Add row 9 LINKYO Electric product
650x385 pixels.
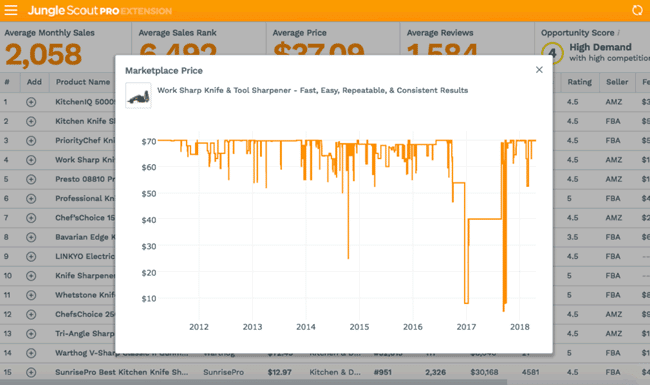click(31, 257)
